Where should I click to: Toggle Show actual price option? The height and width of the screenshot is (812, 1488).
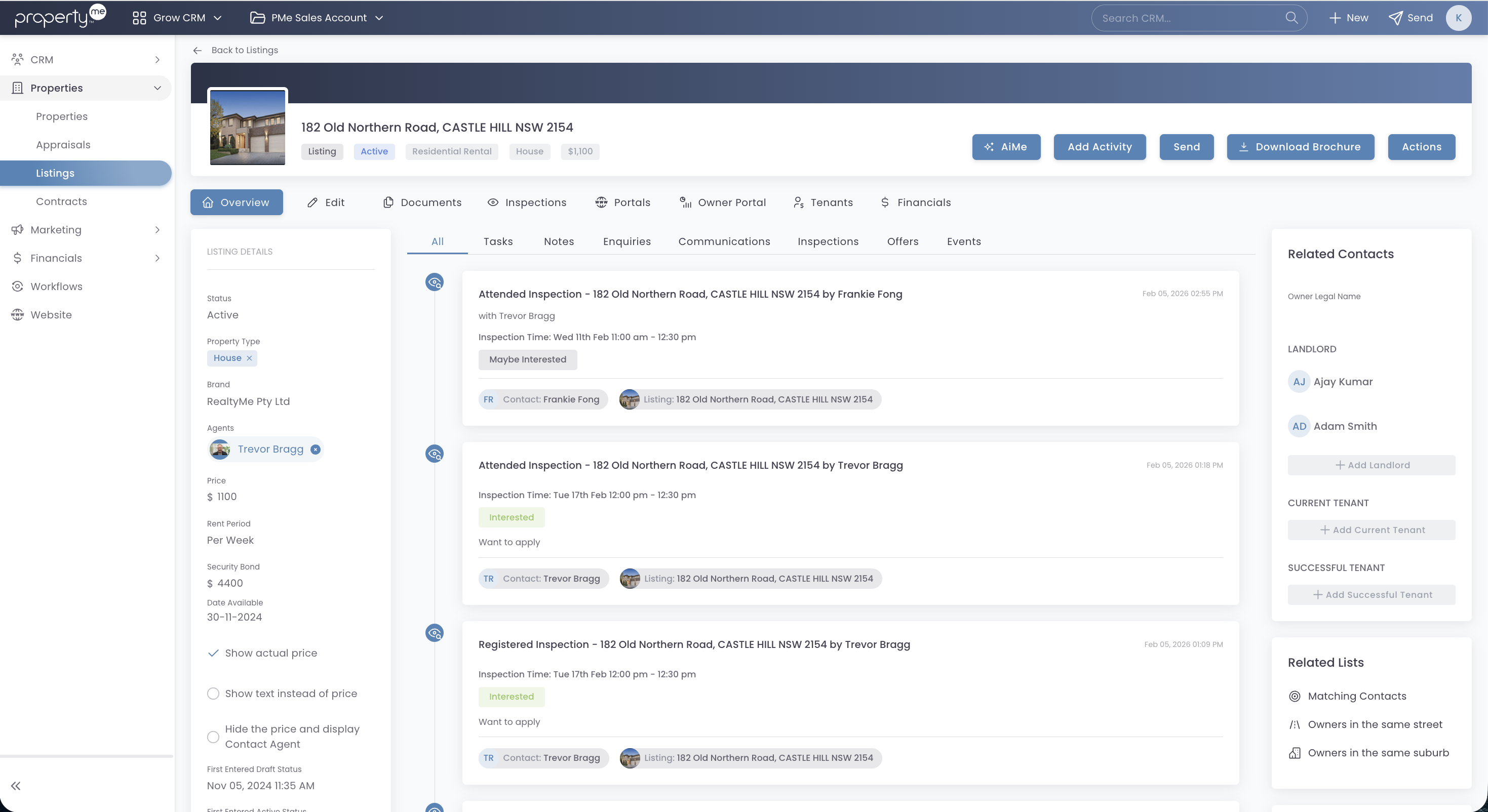(213, 653)
